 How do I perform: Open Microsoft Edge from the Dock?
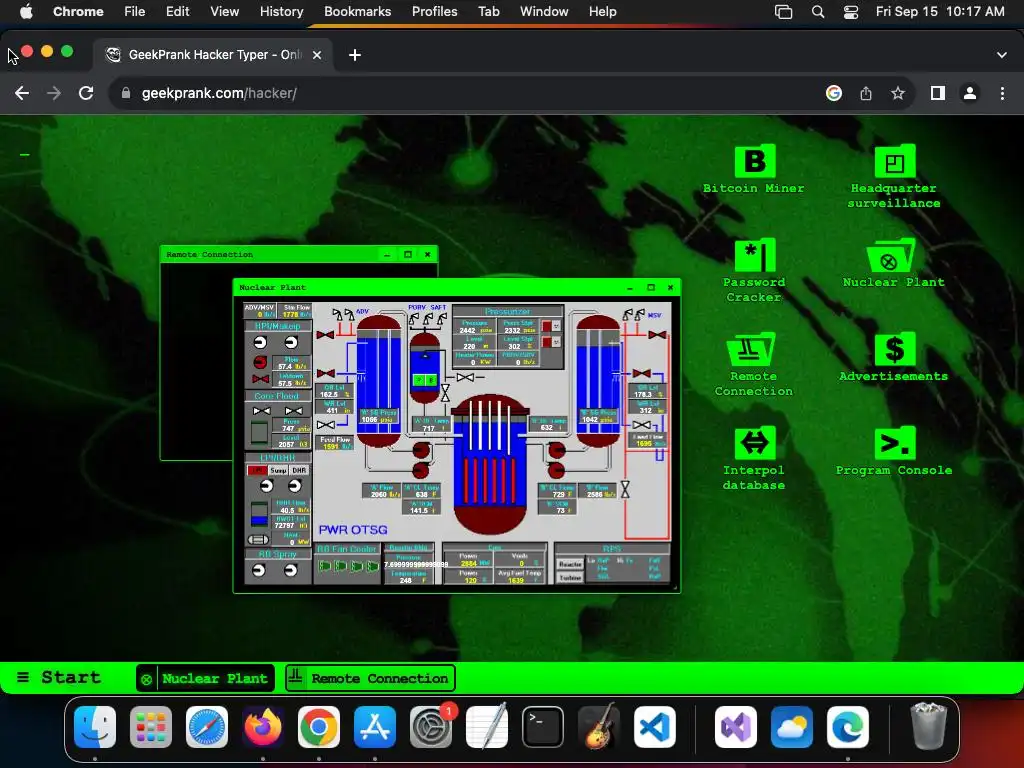pyautogui.click(x=848, y=727)
